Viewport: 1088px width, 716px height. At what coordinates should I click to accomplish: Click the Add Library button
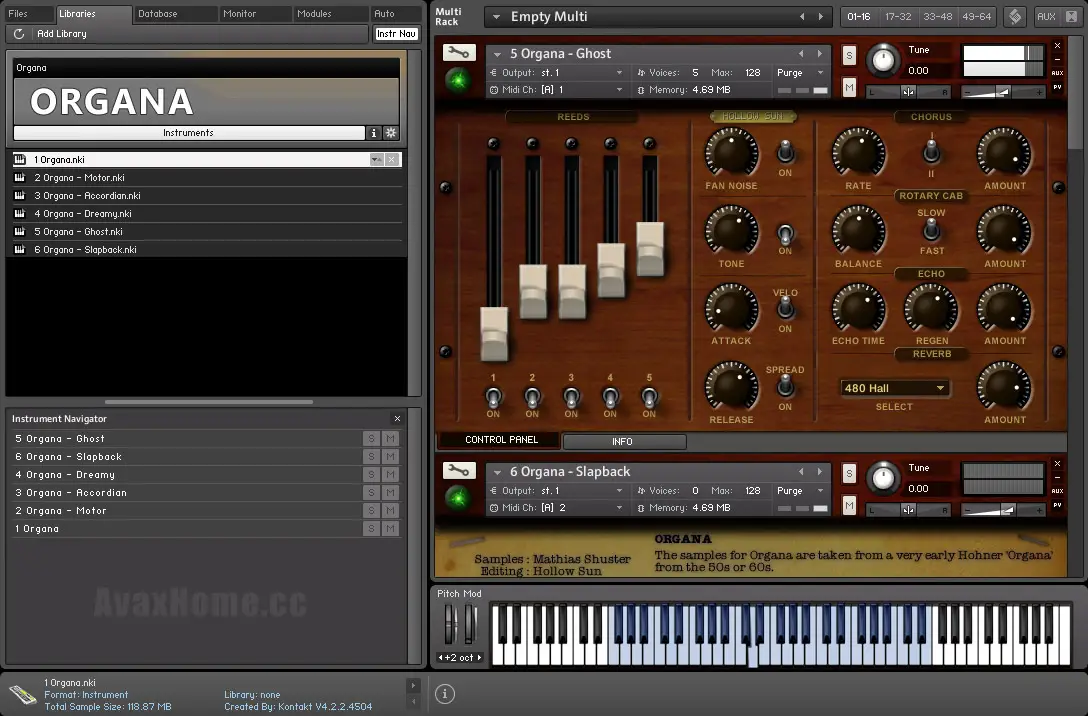[x=62, y=33]
